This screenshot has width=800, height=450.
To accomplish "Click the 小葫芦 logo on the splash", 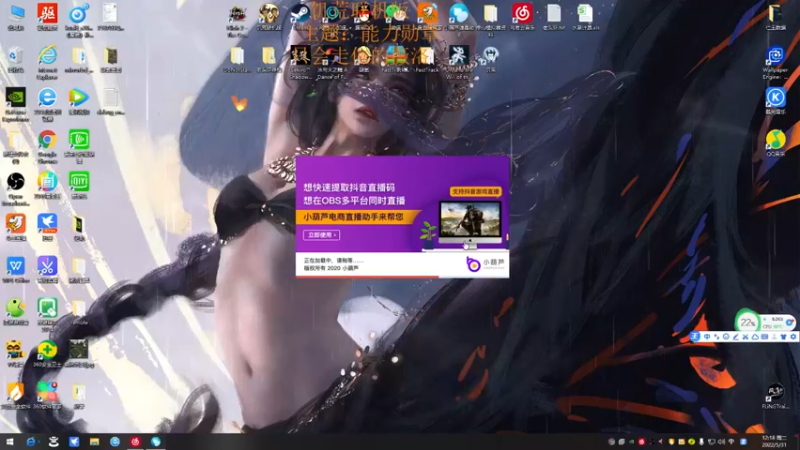I will point(485,264).
